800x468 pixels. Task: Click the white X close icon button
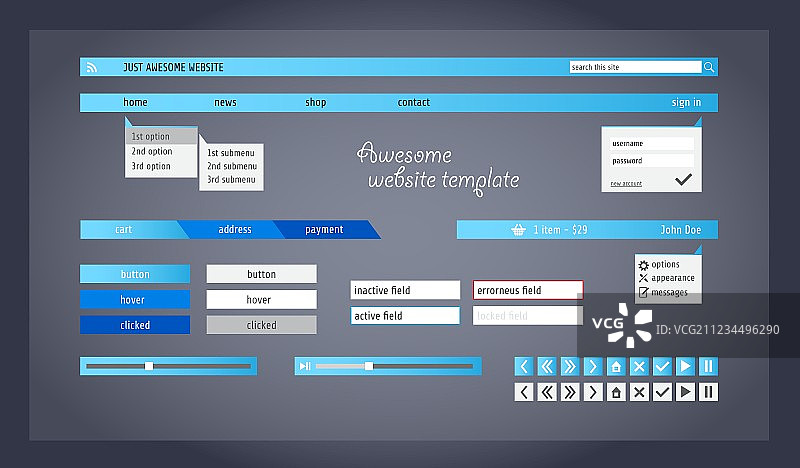[x=639, y=392]
